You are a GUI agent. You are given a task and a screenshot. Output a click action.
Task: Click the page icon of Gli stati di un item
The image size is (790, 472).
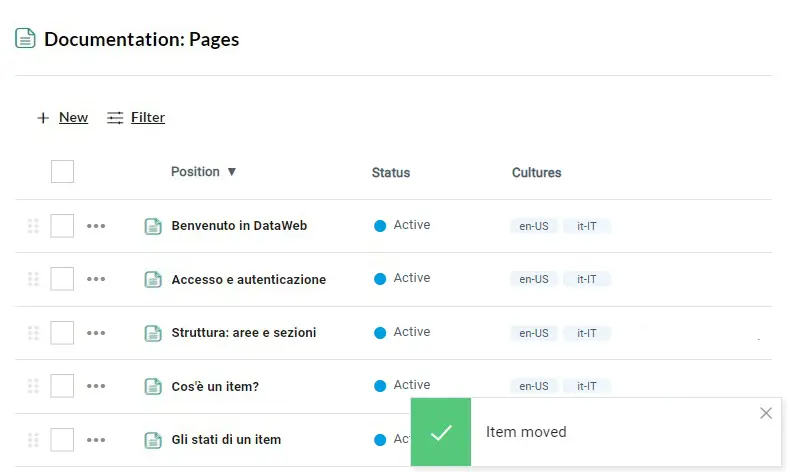pyautogui.click(x=153, y=440)
